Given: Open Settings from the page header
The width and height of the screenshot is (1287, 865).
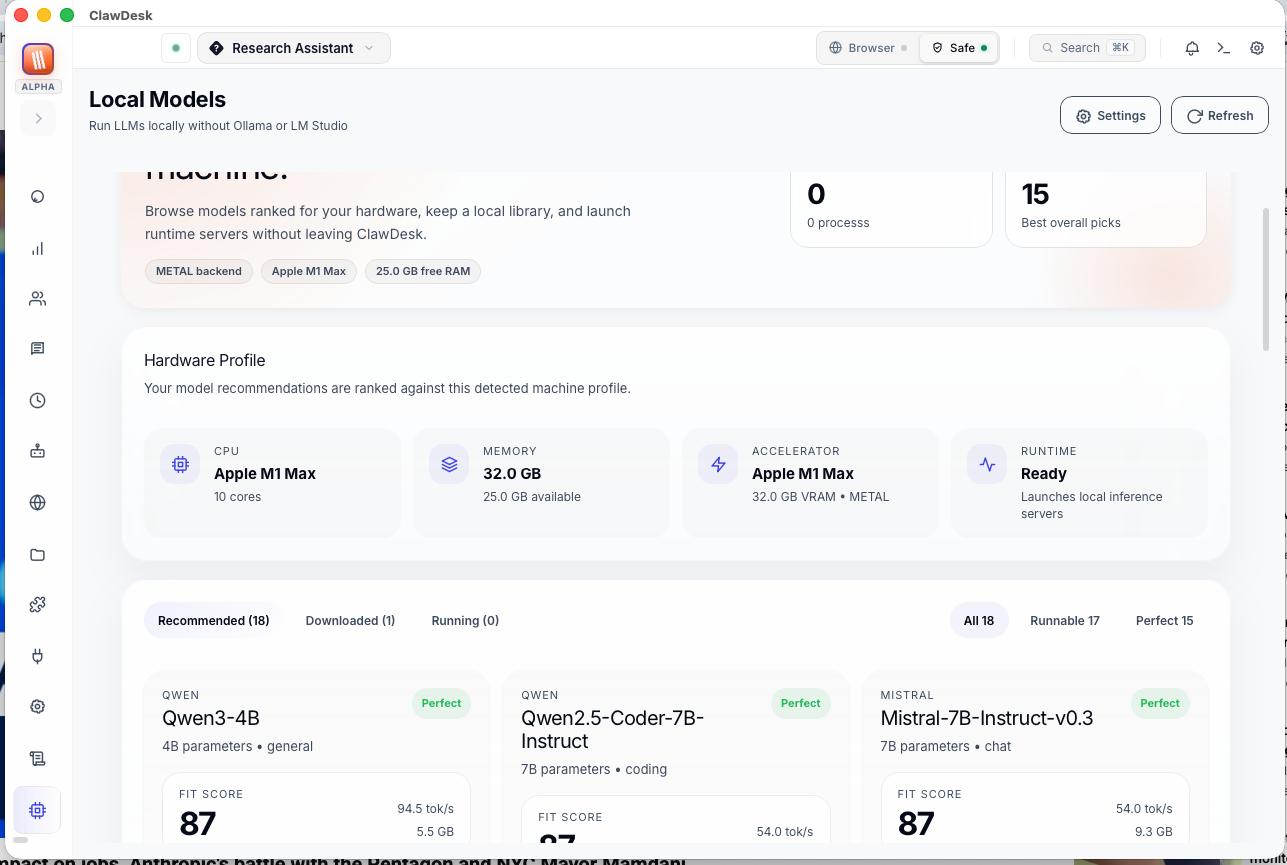Looking at the screenshot, I should (1110, 115).
